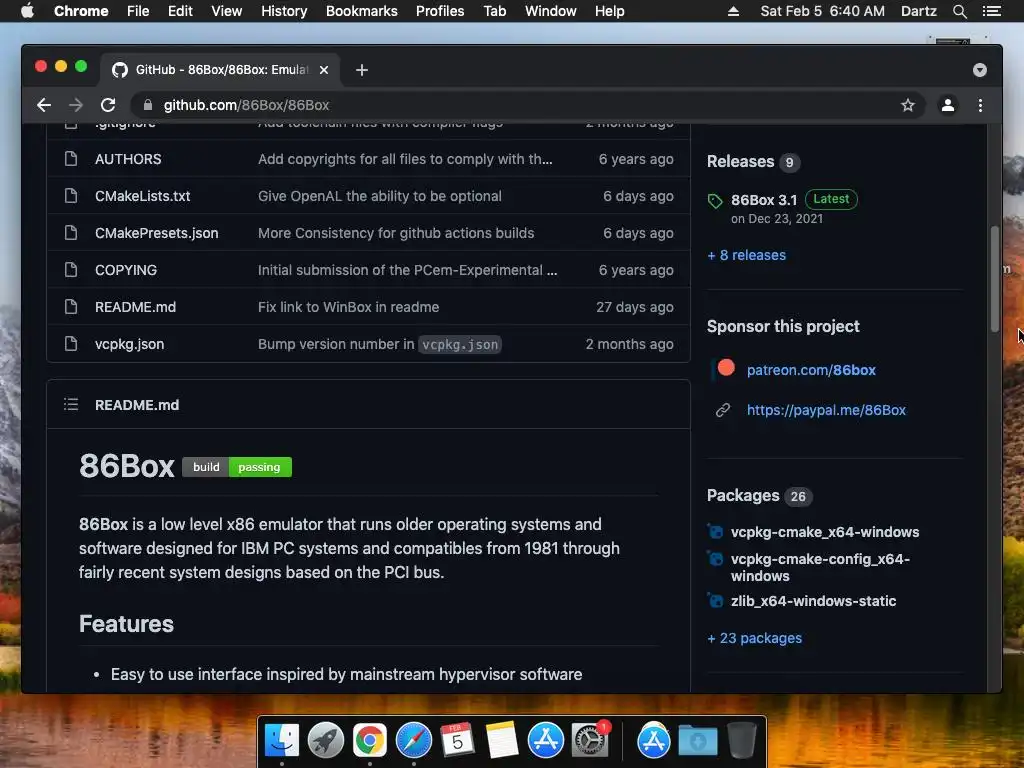This screenshot has width=1024, height=768.
Task: Open the Bookmarks menu
Action: [362, 11]
